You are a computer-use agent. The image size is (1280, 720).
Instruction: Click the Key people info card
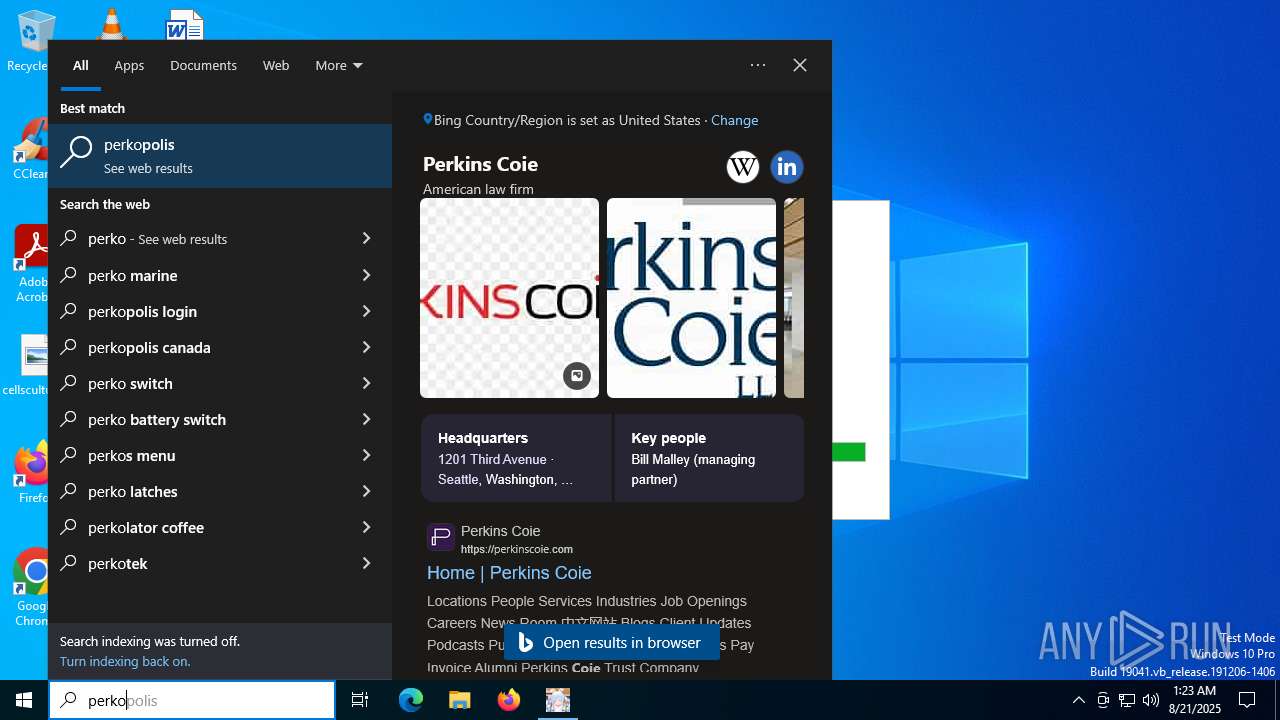point(709,458)
